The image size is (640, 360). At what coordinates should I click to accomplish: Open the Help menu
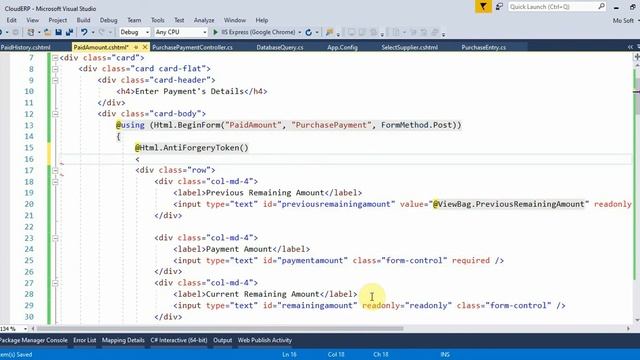click(x=262, y=20)
